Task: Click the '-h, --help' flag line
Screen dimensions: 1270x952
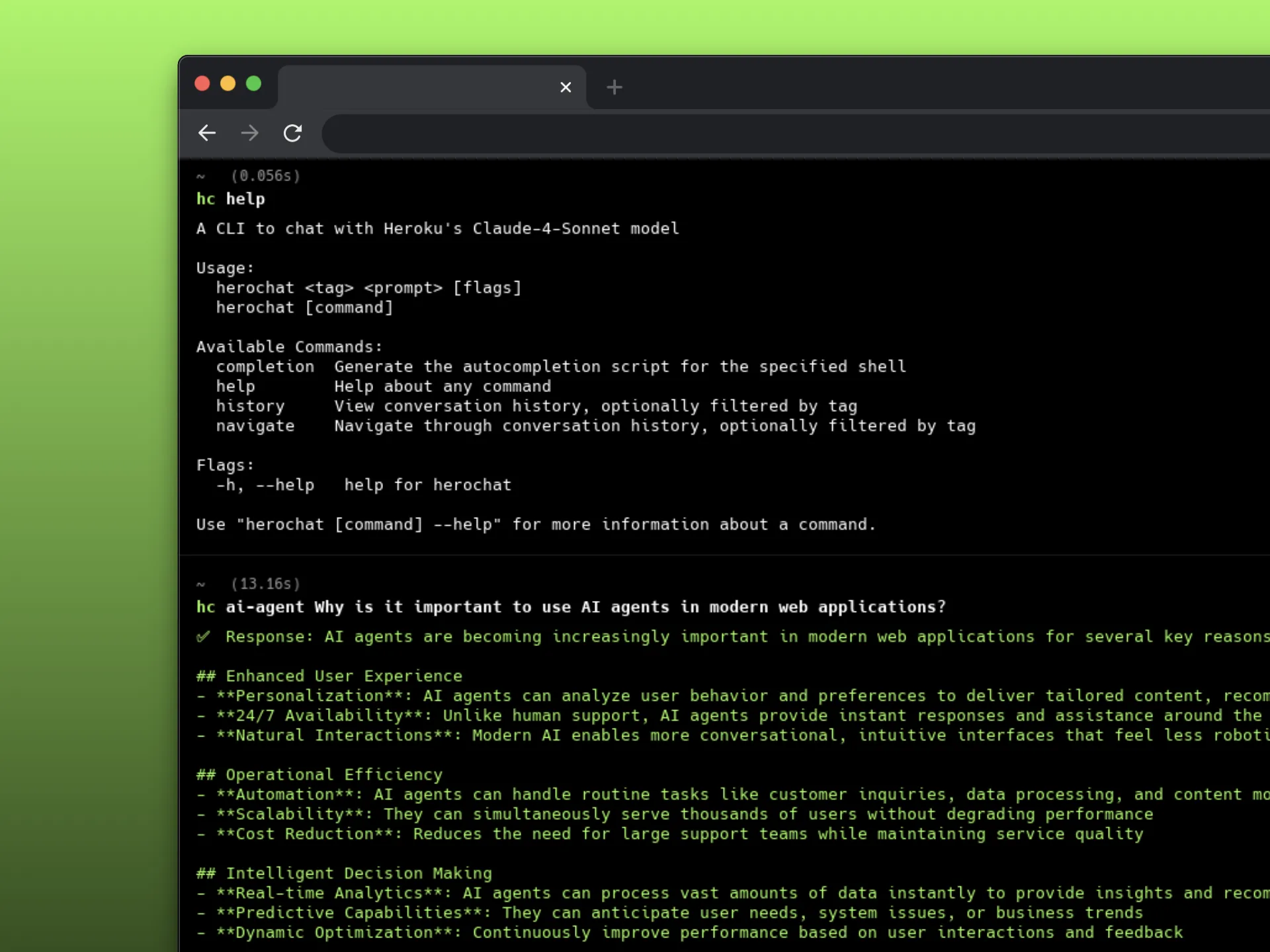Action: click(265, 485)
